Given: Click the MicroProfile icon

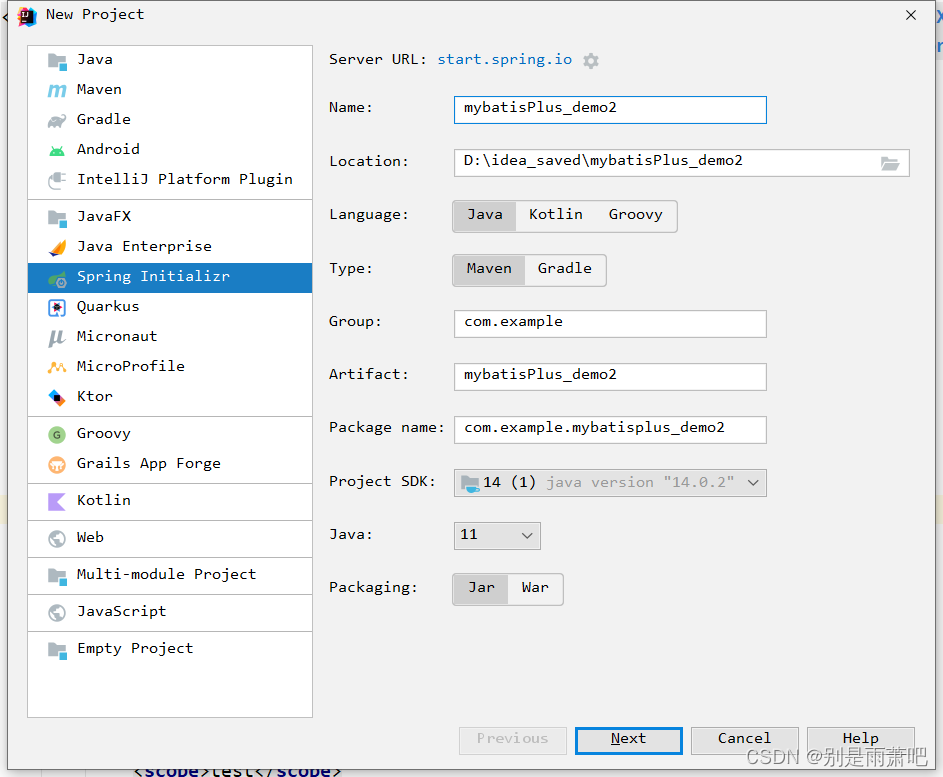Looking at the screenshot, I should coord(57,367).
